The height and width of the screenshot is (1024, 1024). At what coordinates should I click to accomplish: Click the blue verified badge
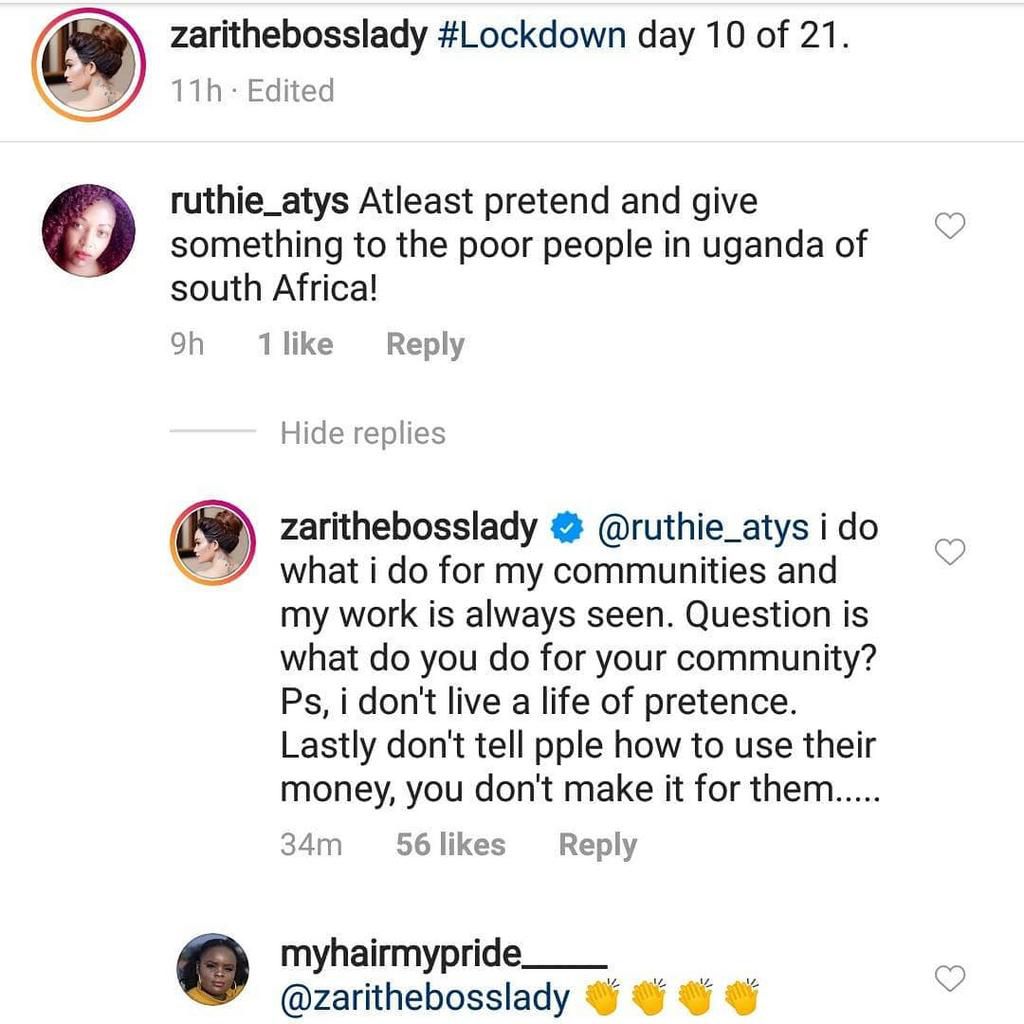[x=567, y=528]
